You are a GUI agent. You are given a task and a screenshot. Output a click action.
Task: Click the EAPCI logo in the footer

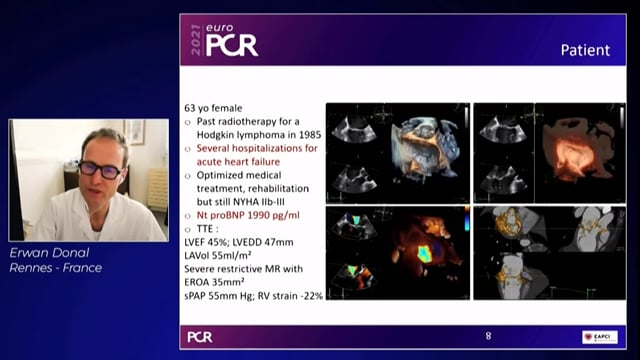pos(600,337)
